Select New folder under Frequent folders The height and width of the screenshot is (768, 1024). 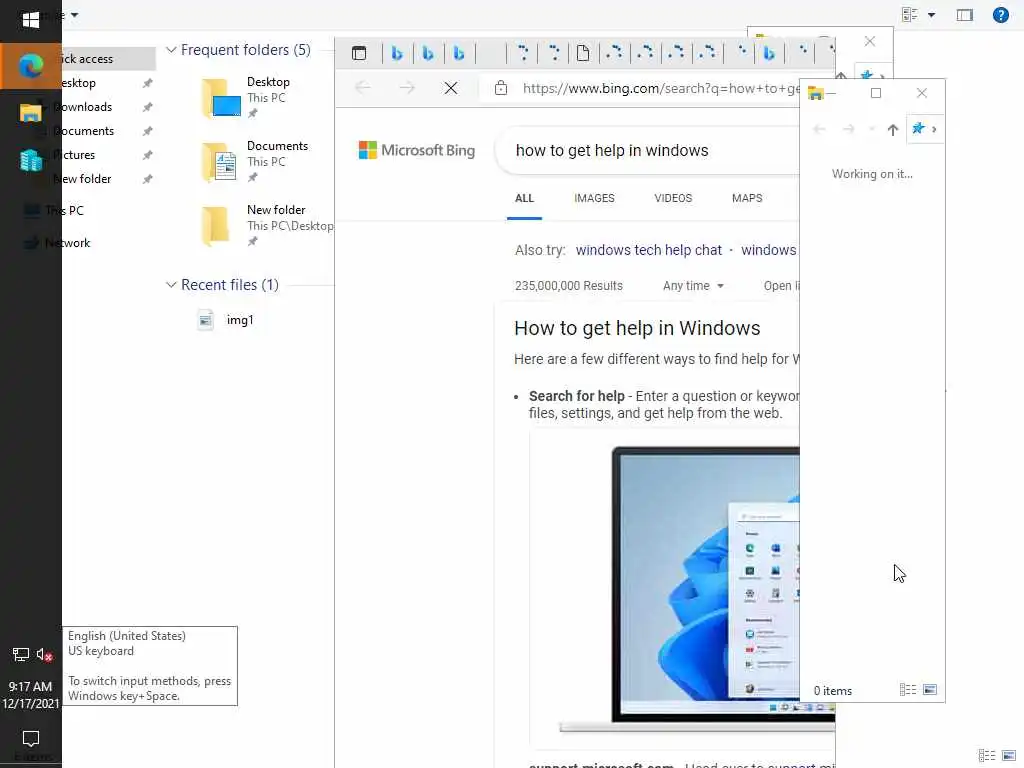click(x=266, y=225)
